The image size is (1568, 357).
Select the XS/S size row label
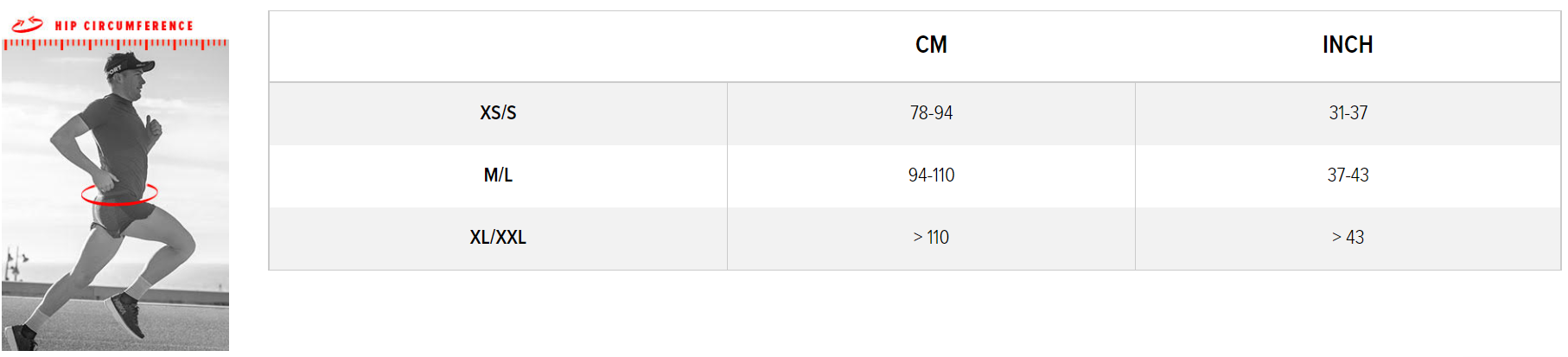tap(498, 113)
